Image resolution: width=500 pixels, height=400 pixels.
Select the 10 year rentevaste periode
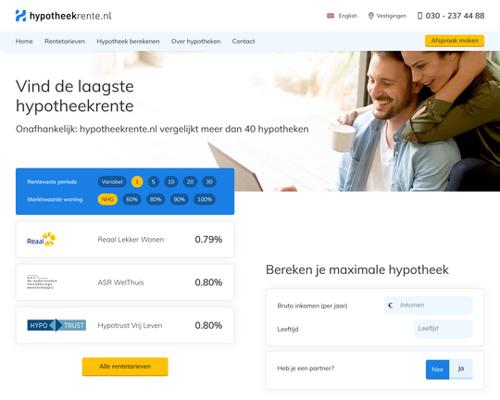click(x=171, y=182)
